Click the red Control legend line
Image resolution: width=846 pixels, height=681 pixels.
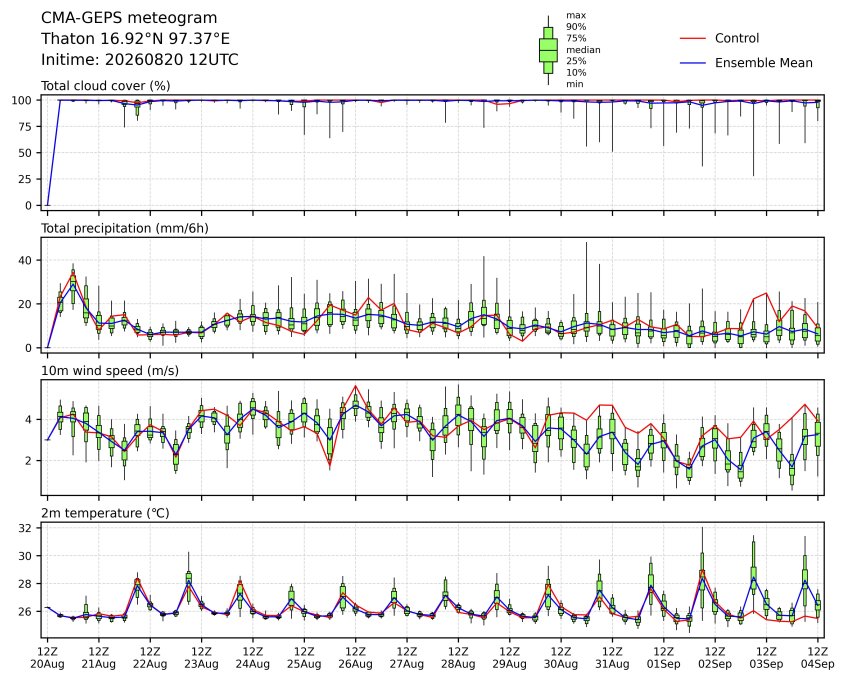tap(693, 38)
